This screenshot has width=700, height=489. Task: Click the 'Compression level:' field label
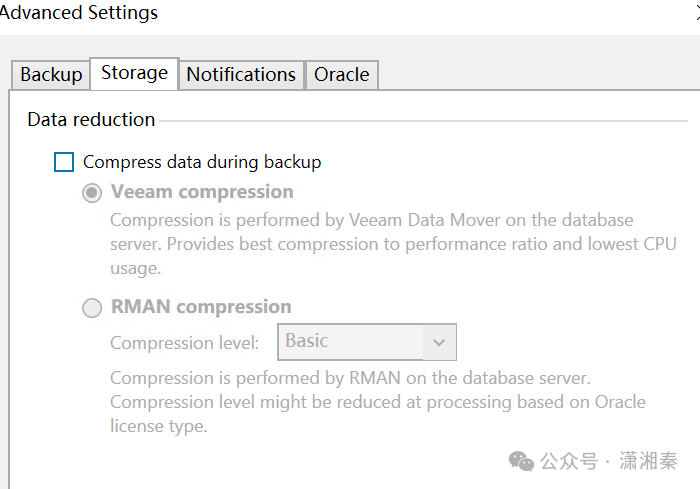click(x=184, y=343)
